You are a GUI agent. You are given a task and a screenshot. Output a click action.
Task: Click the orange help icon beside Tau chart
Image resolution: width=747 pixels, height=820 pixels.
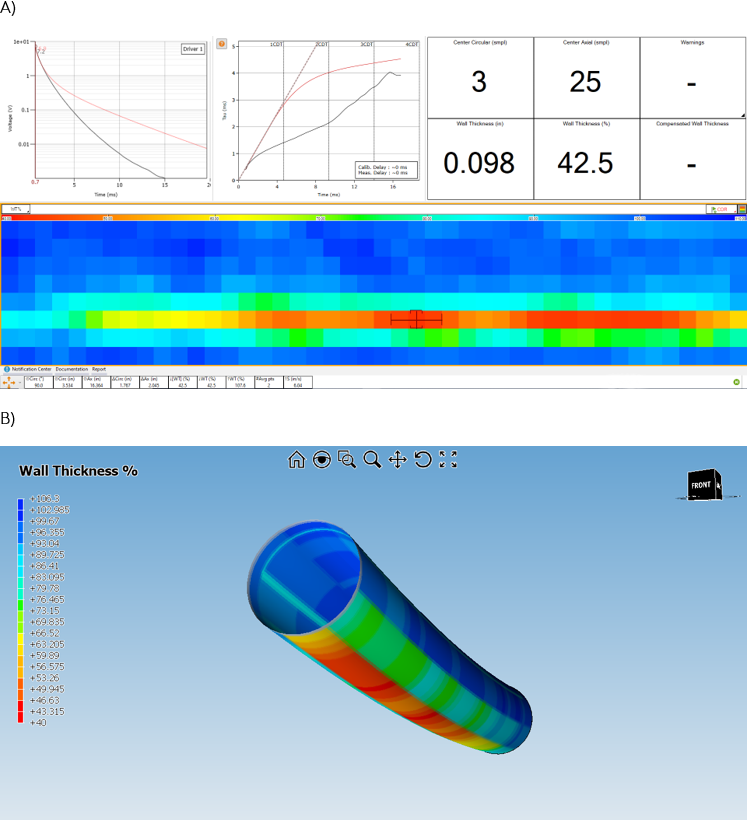[x=221, y=43]
